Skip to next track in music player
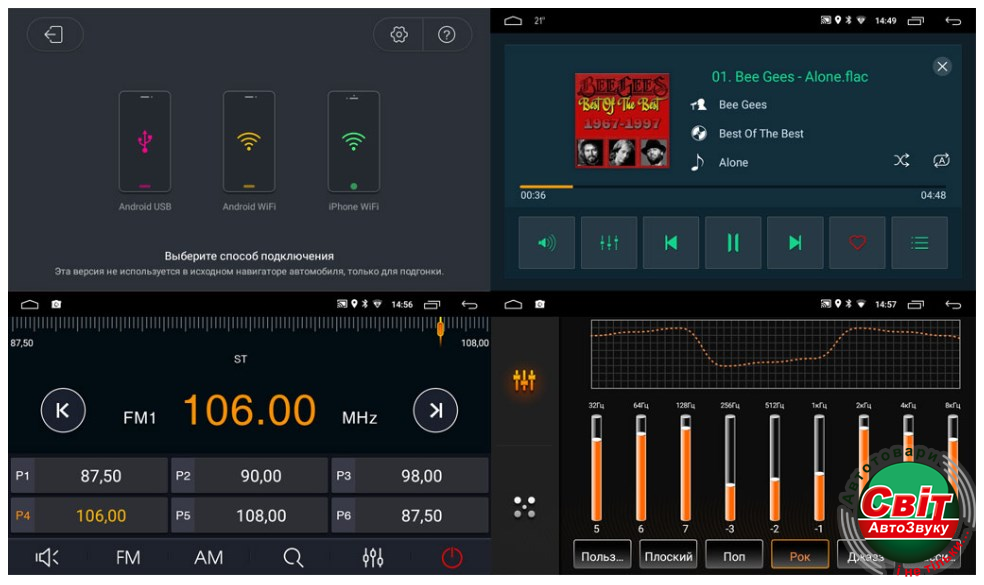The height and width of the screenshot is (585, 984). (x=795, y=243)
